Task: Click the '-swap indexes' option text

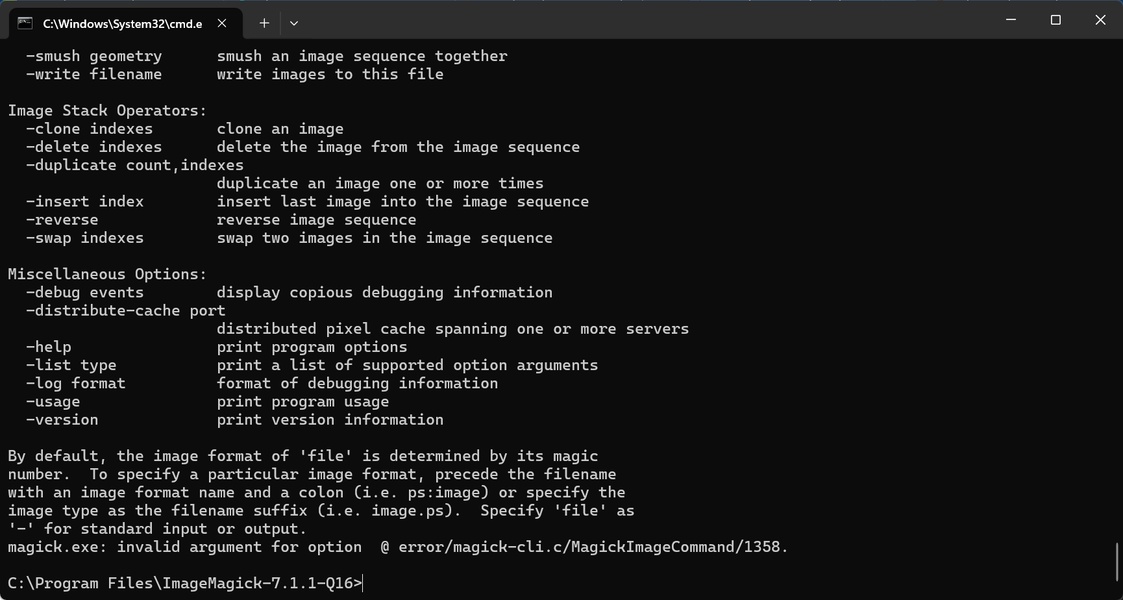Action: (x=85, y=238)
